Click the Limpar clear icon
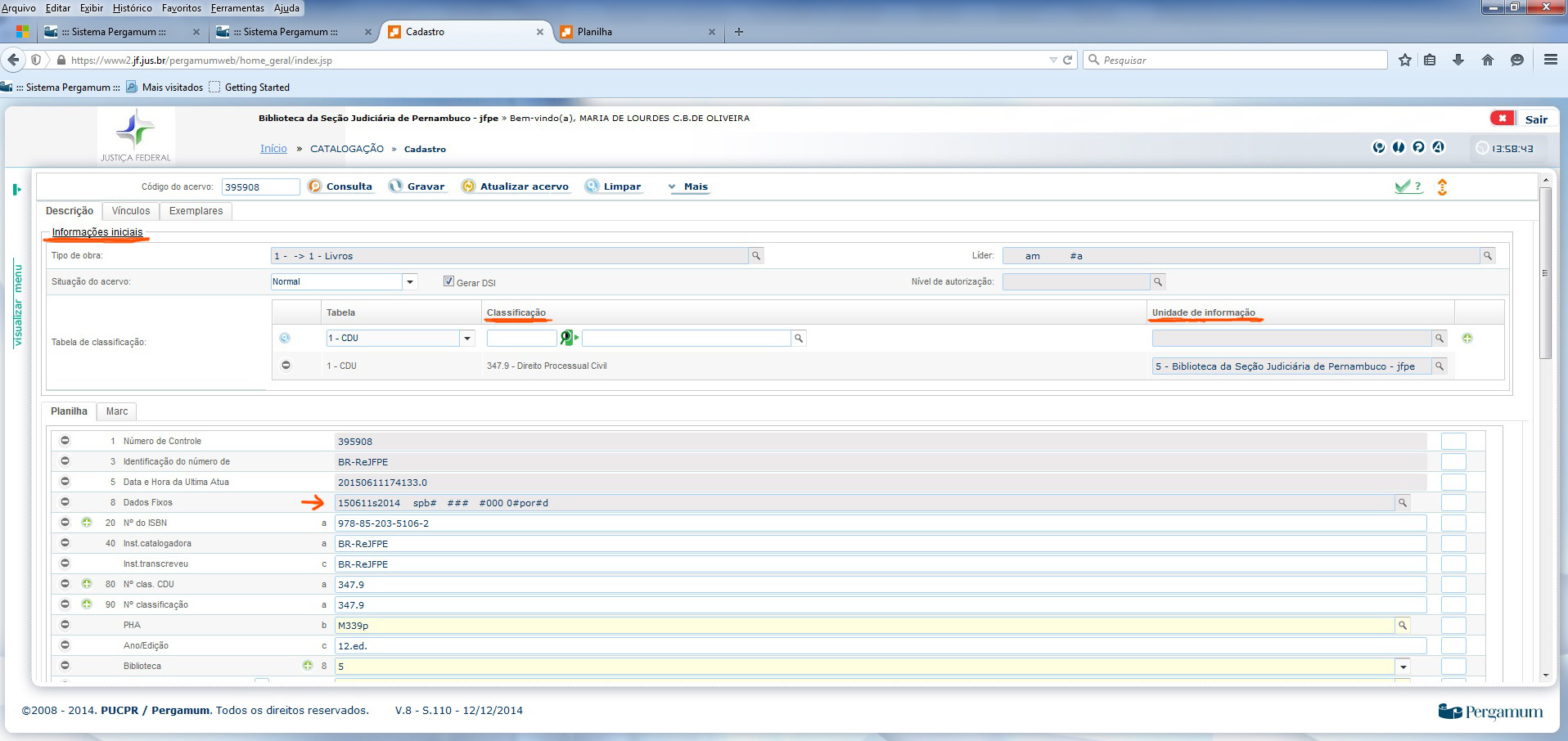The height and width of the screenshot is (741, 1568). [x=592, y=186]
